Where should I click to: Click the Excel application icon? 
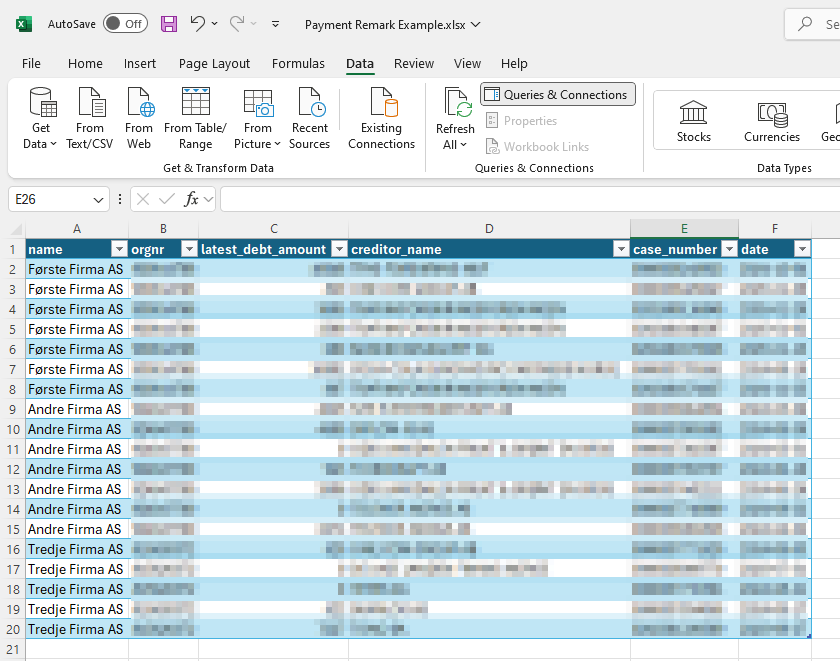[x=24, y=24]
